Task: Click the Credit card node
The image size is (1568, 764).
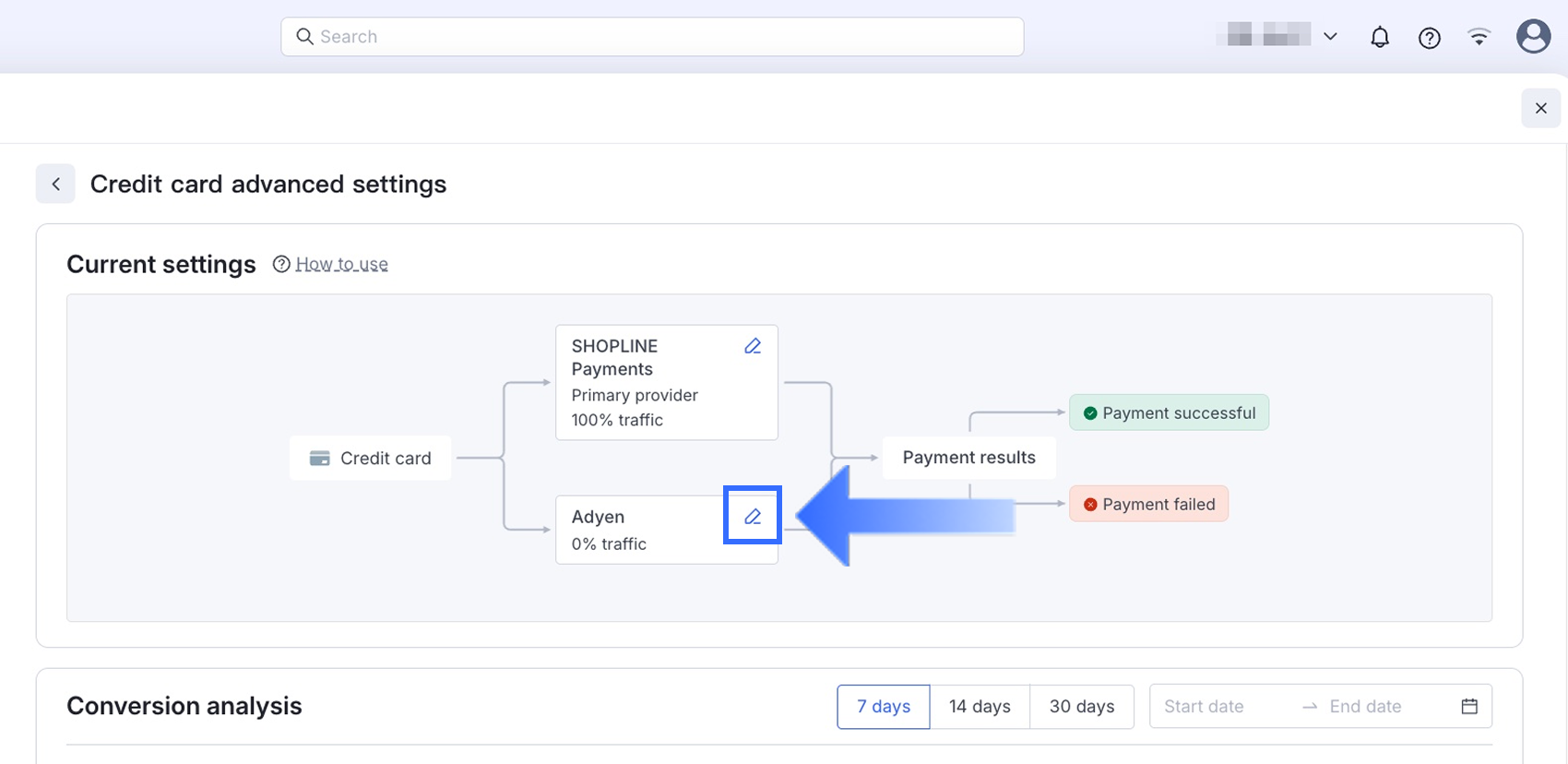Action: click(x=371, y=459)
